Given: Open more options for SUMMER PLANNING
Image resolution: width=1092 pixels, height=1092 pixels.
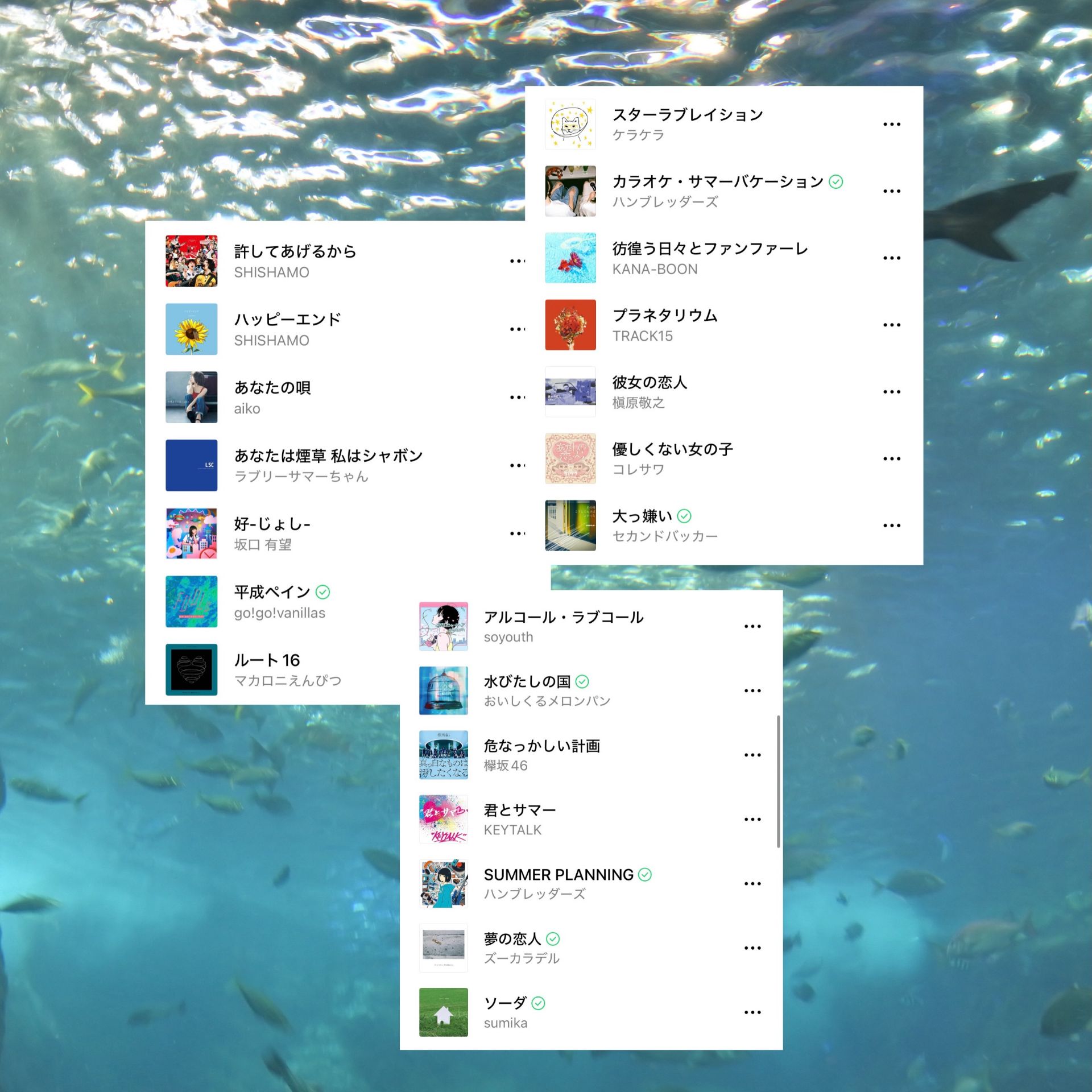Looking at the screenshot, I should (752, 883).
